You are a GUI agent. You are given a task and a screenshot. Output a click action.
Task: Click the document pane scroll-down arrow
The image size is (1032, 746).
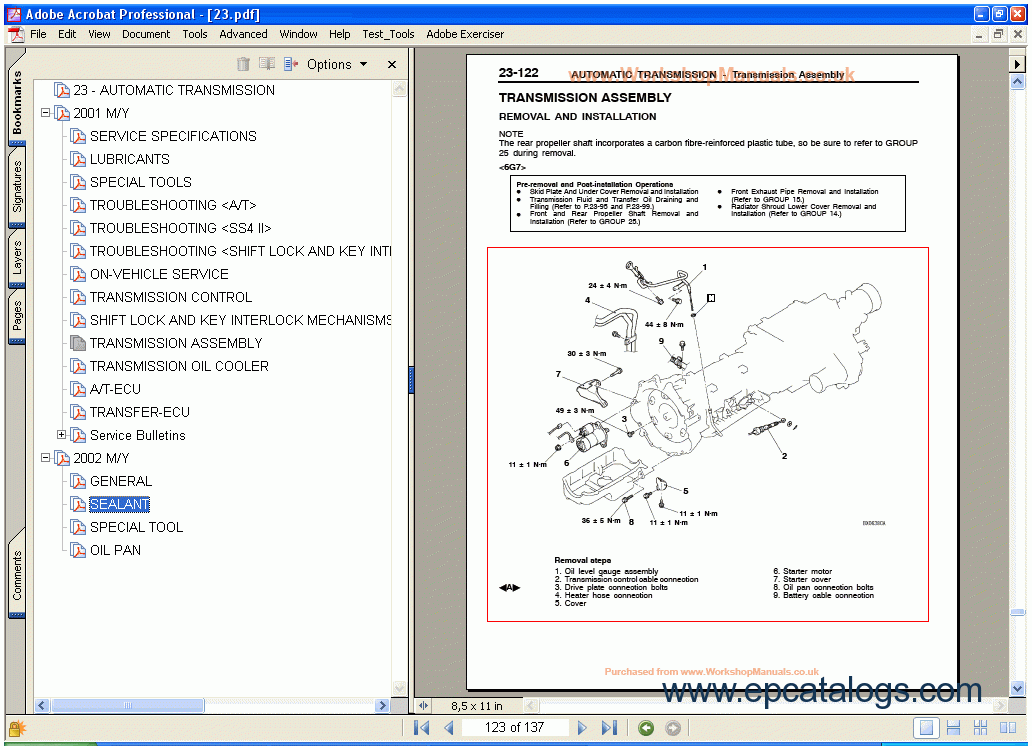pos(1018,689)
